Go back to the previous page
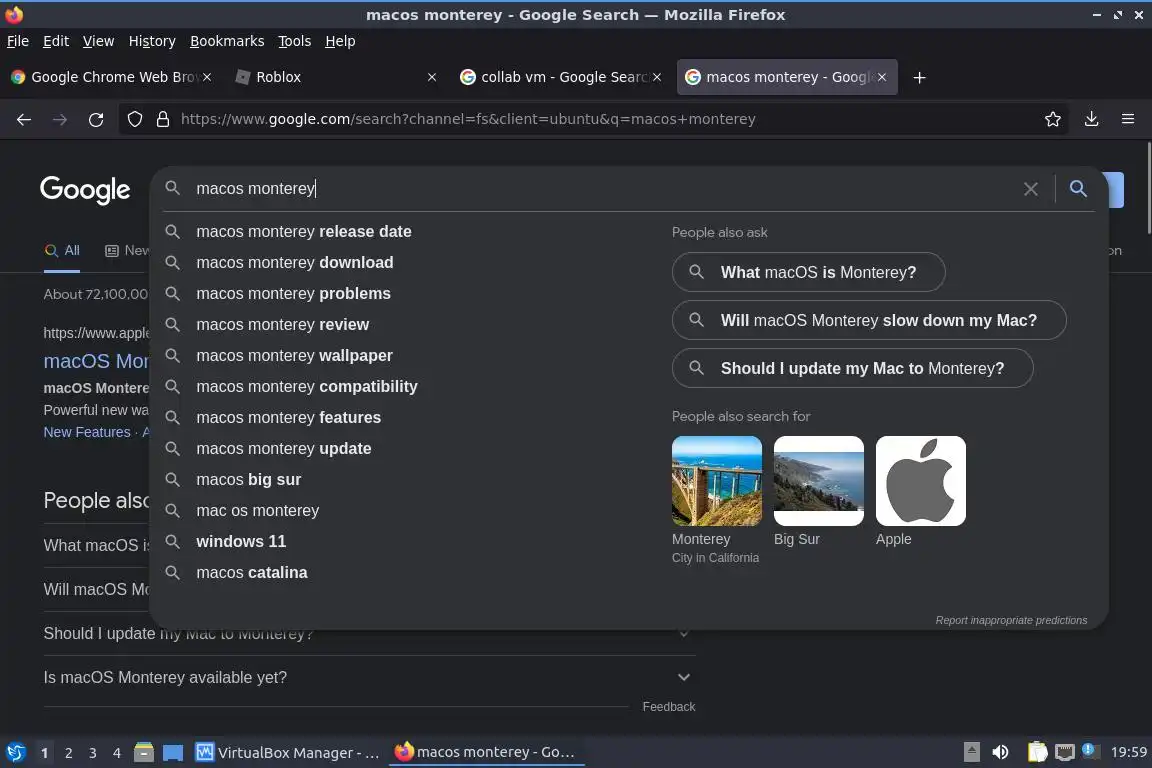Screen dimensions: 1152x768 tap(24, 119)
